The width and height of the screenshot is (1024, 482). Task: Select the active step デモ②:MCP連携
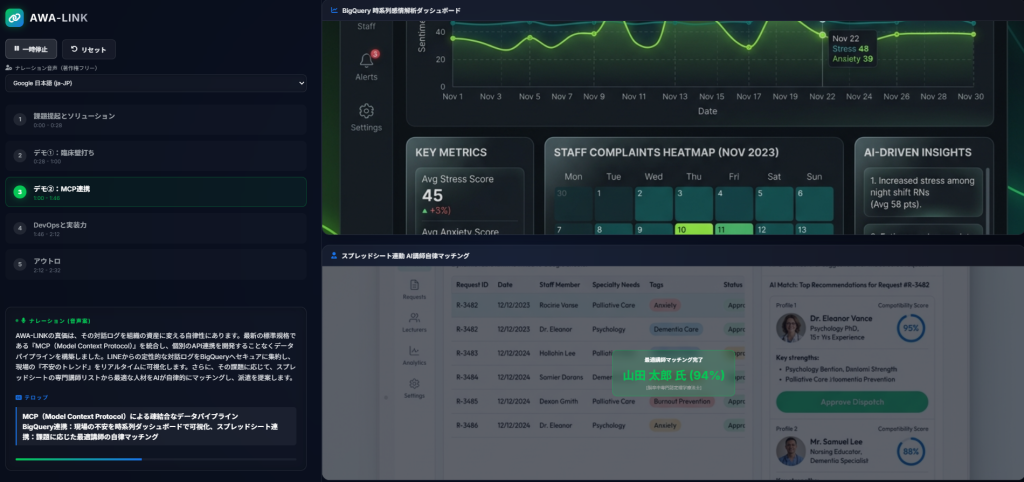coord(156,192)
